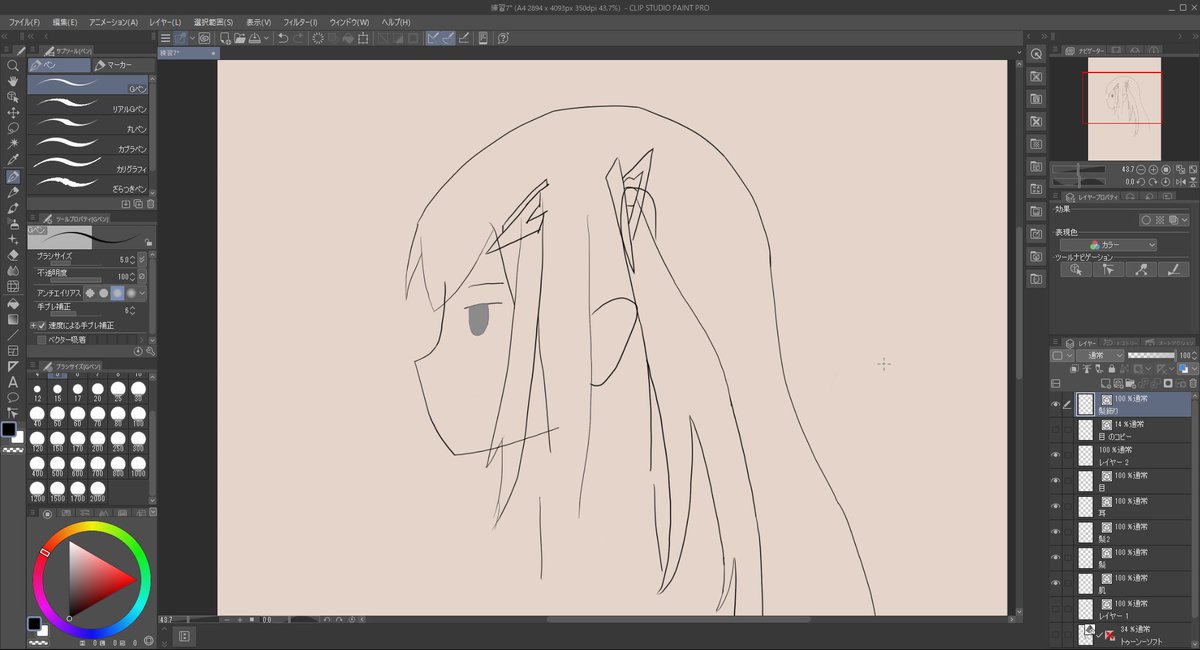The width and height of the screenshot is (1200, 650).
Task: Open brush size dynamics button
Action: point(142,259)
